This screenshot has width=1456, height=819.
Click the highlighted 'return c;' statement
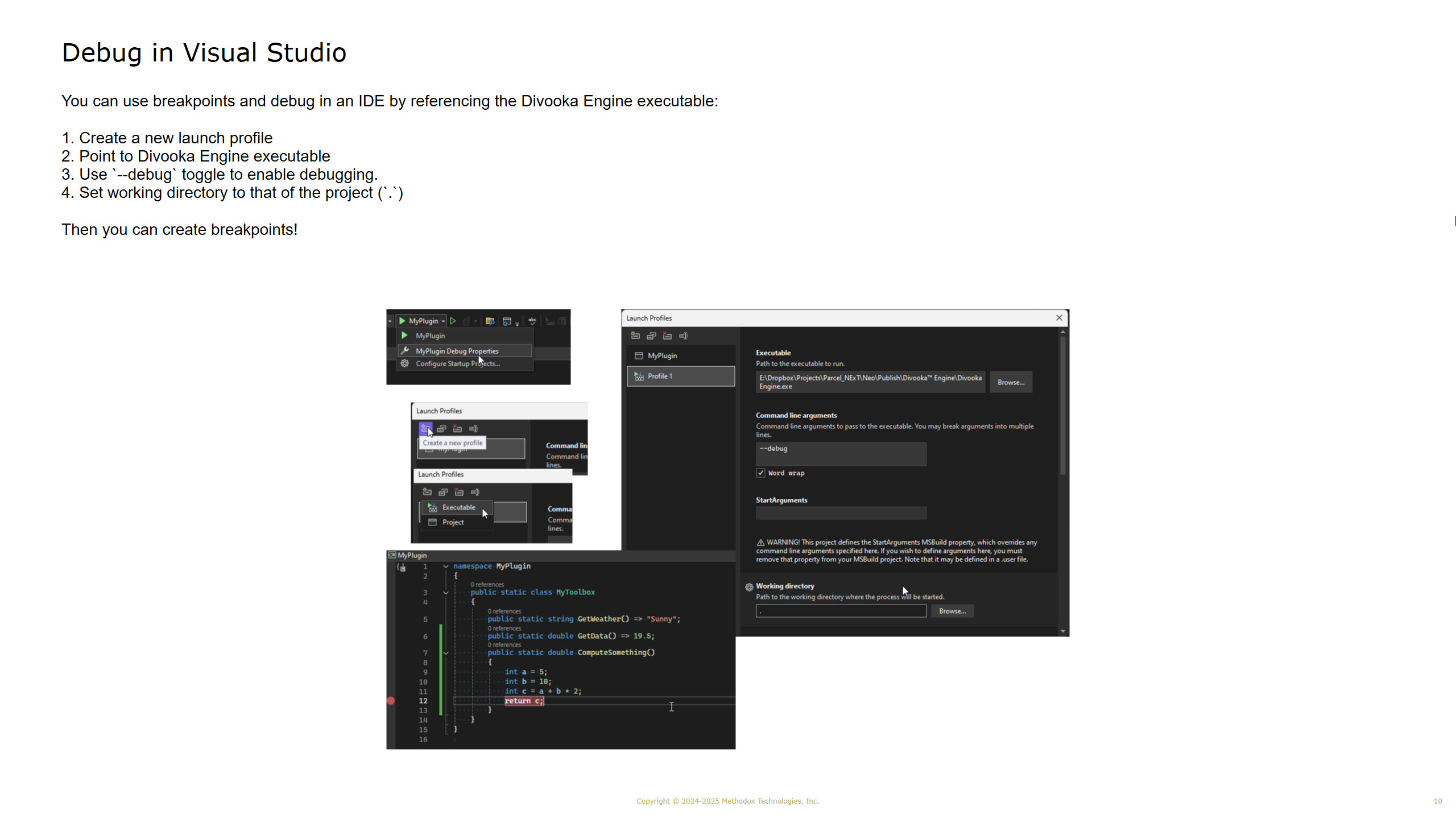click(x=524, y=701)
